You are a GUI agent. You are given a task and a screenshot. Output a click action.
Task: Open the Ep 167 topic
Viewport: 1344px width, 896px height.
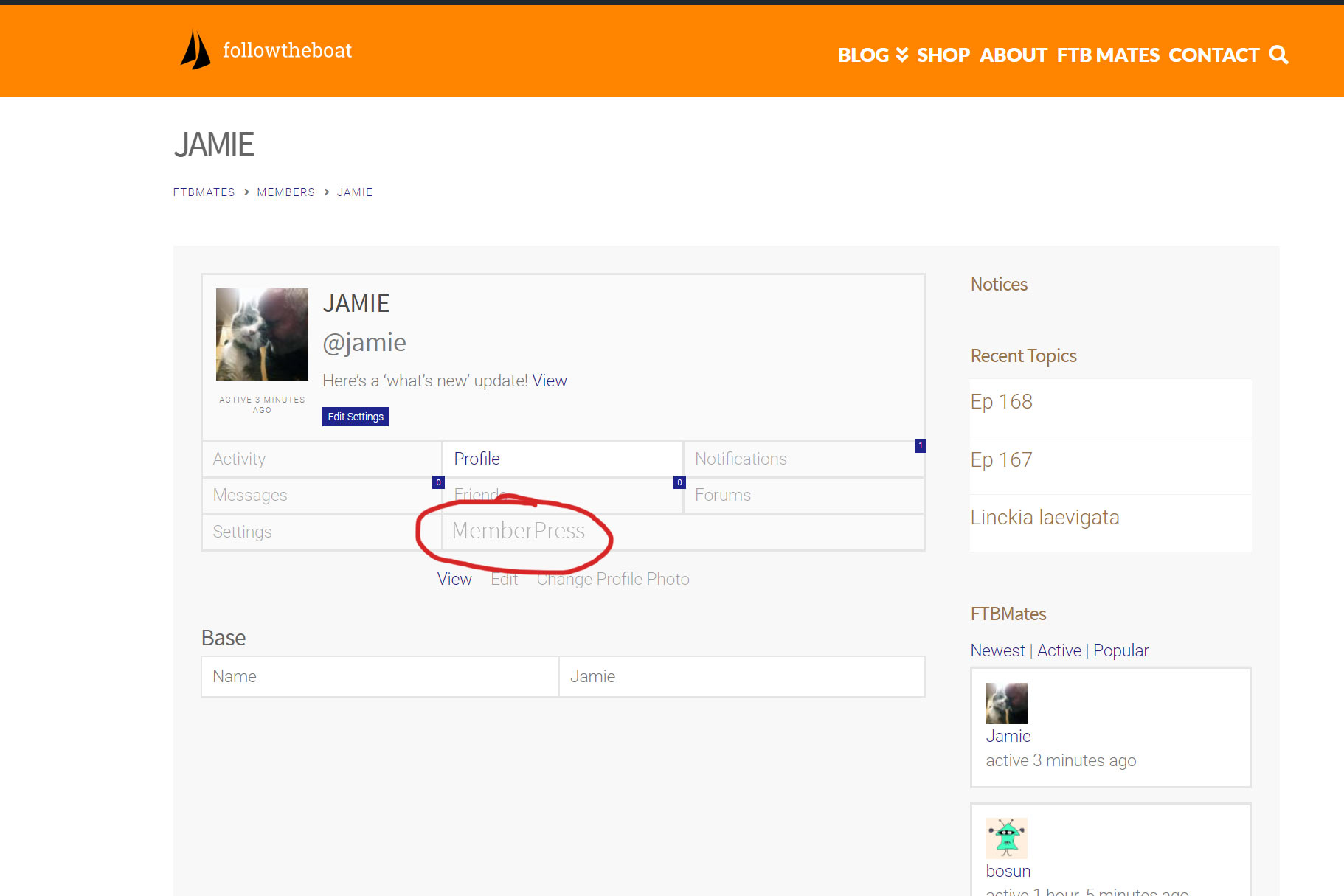pyautogui.click(x=1002, y=460)
